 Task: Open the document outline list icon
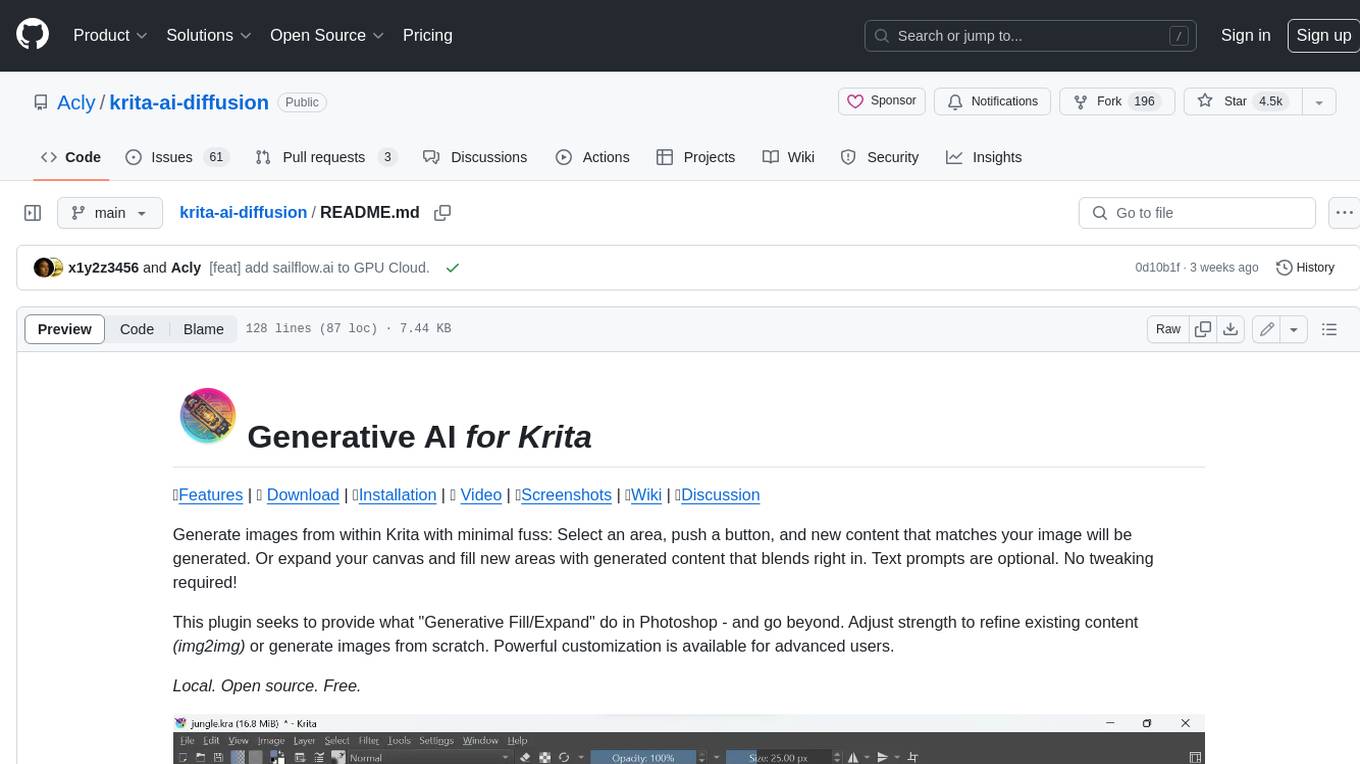click(x=1329, y=329)
